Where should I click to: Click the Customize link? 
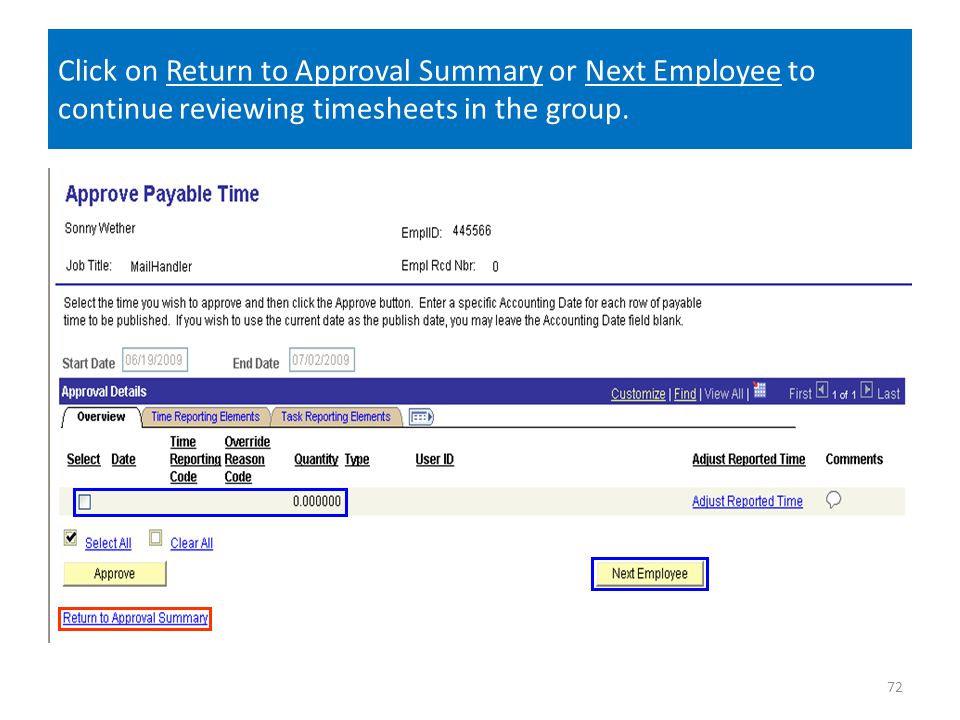click(x=638, y=394)
